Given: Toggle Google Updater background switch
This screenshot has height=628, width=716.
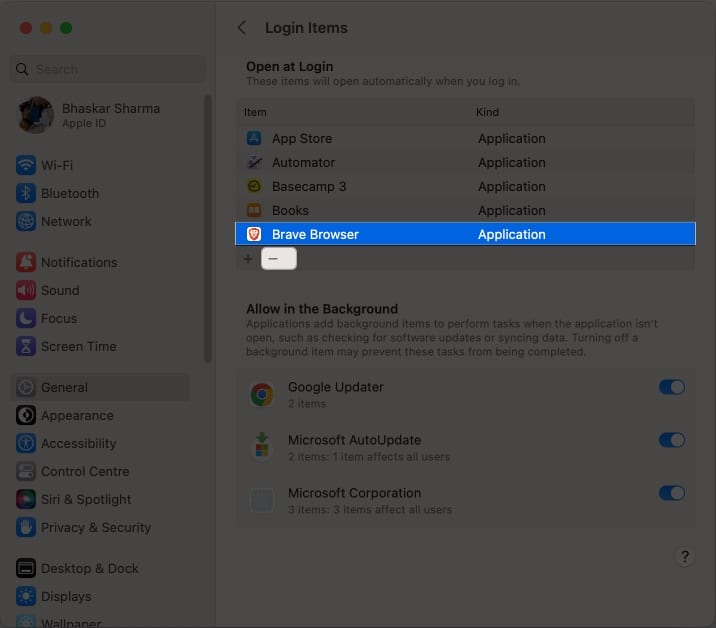Looking at the screenshot, I should [671, 387].
